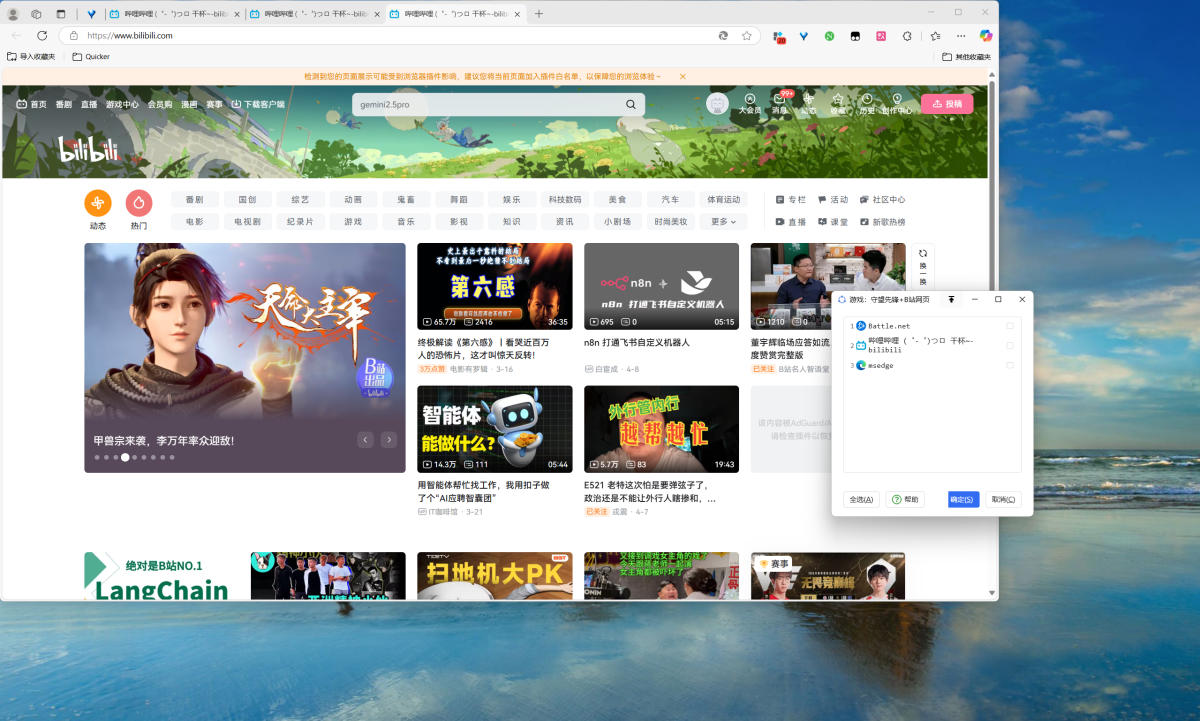The height and width of the screenshot is (721, 1200).
Task: Tick the msedge checkbox
Action: click(1010, 365)
